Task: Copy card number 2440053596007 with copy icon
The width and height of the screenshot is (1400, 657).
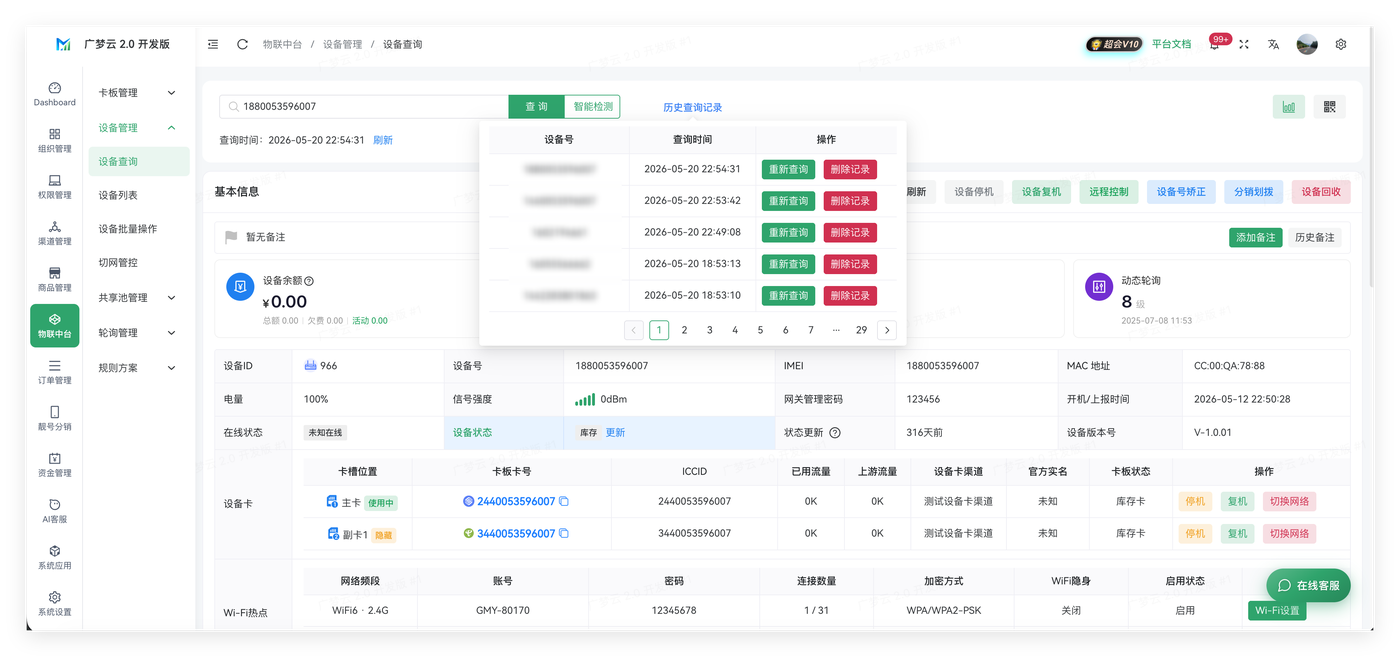Action: pyautogui.click(x=564, y=501)
